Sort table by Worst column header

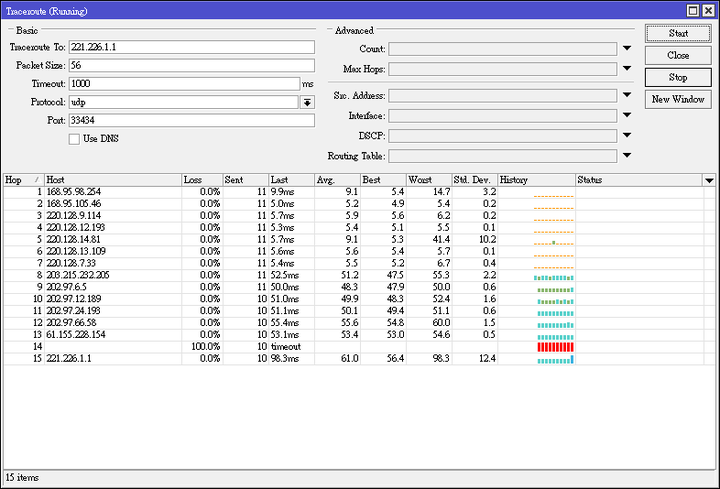click(429, 180)
